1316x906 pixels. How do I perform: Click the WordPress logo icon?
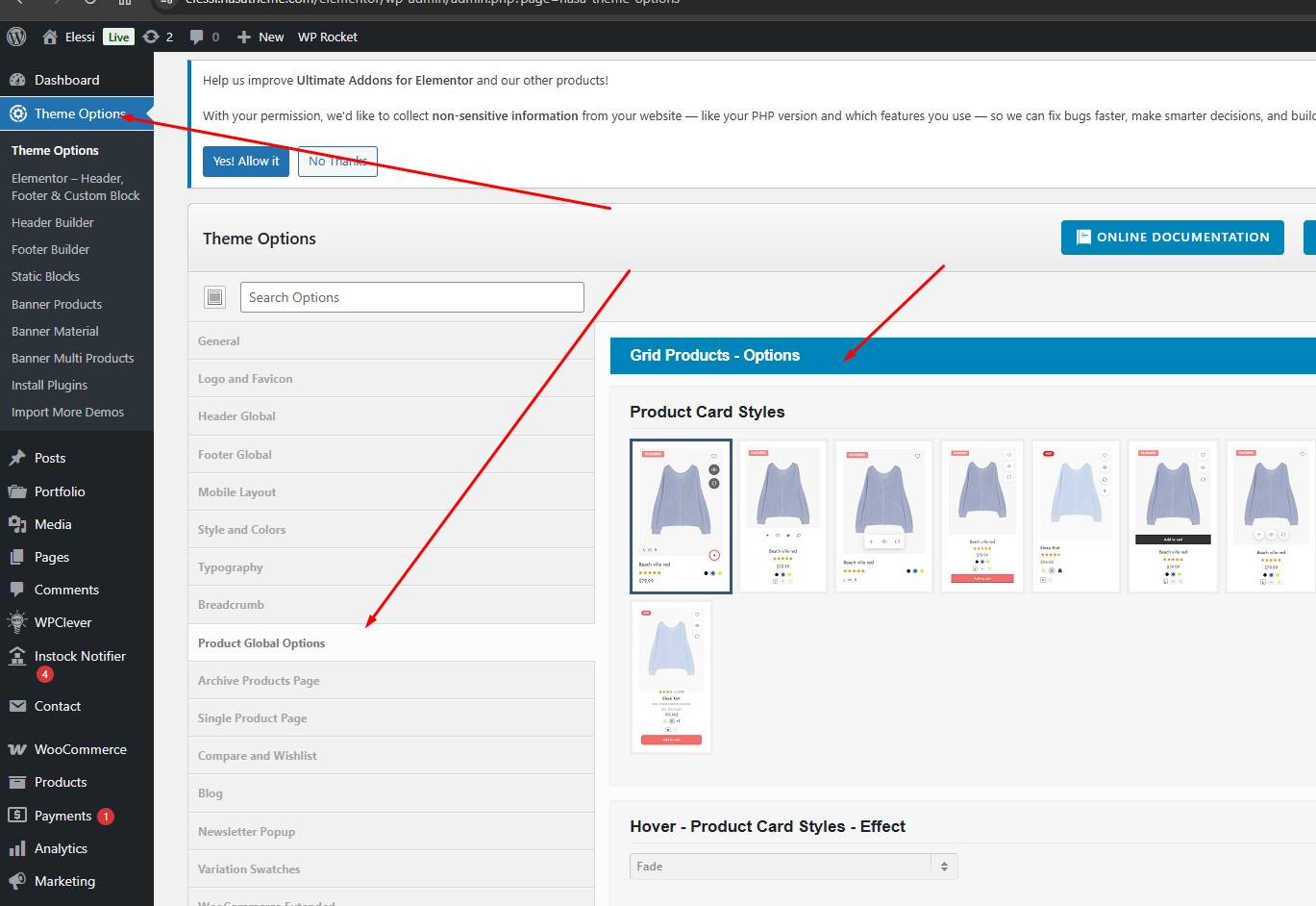(16, 37)
